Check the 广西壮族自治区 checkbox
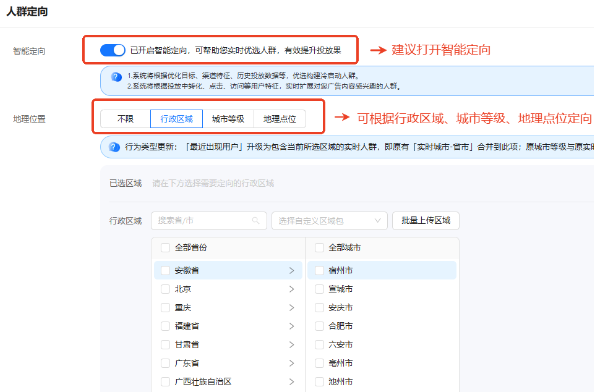 [x=165, y=382]
